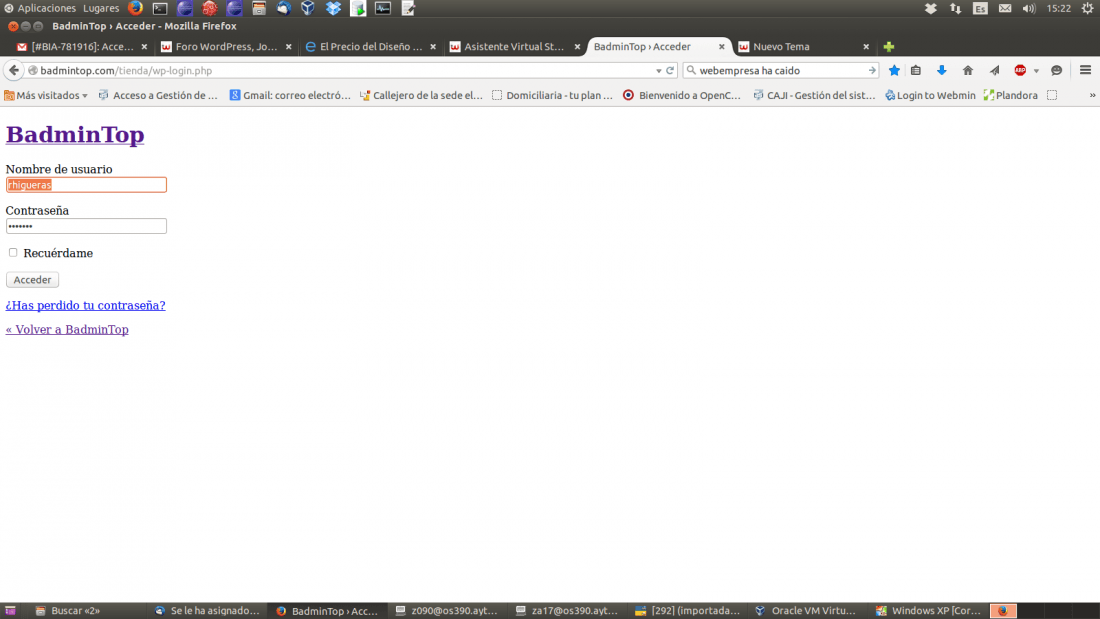This screenshot has height=619, width=1100.
Task: Open the terminal icon in the top panel
Action: pos(160,8)
